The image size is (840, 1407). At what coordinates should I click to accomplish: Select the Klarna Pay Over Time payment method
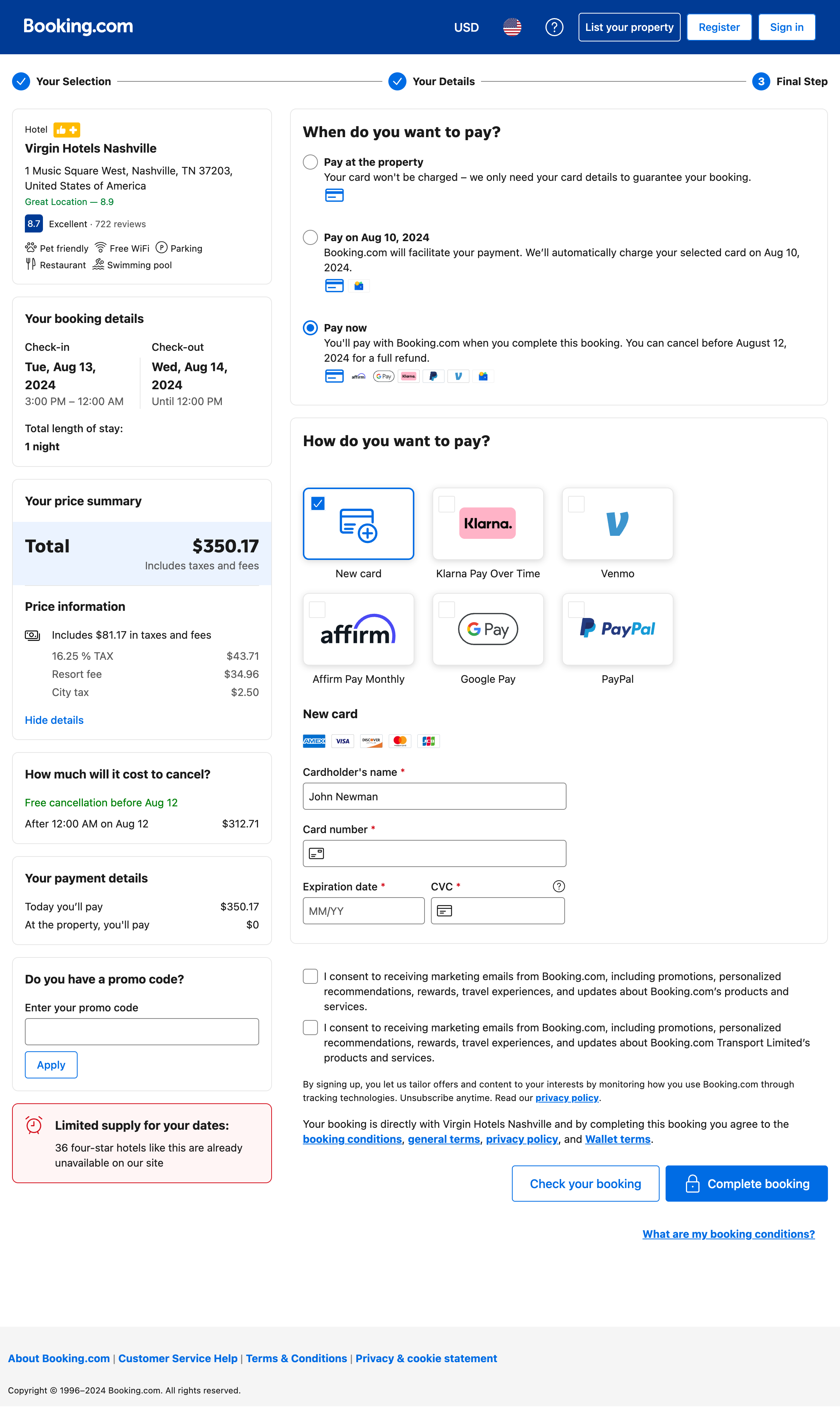pos(487,523)
